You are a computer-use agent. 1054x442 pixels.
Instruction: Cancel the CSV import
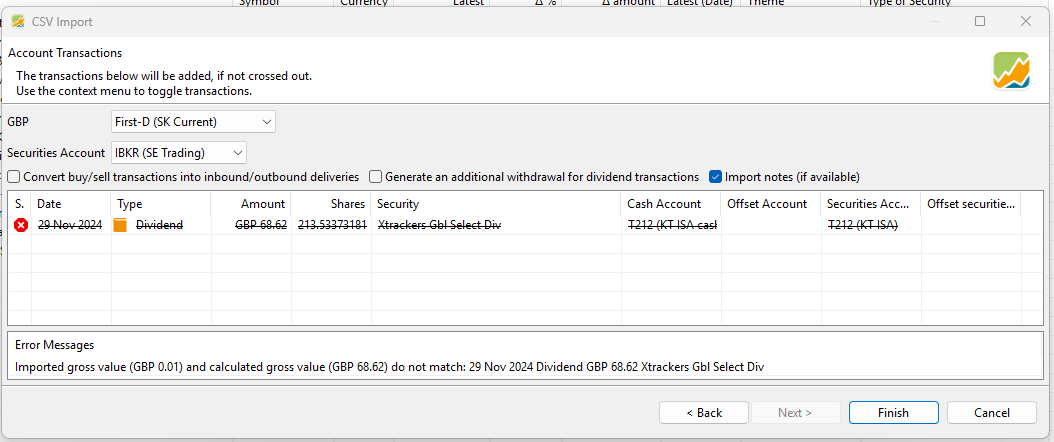point(991,412)
